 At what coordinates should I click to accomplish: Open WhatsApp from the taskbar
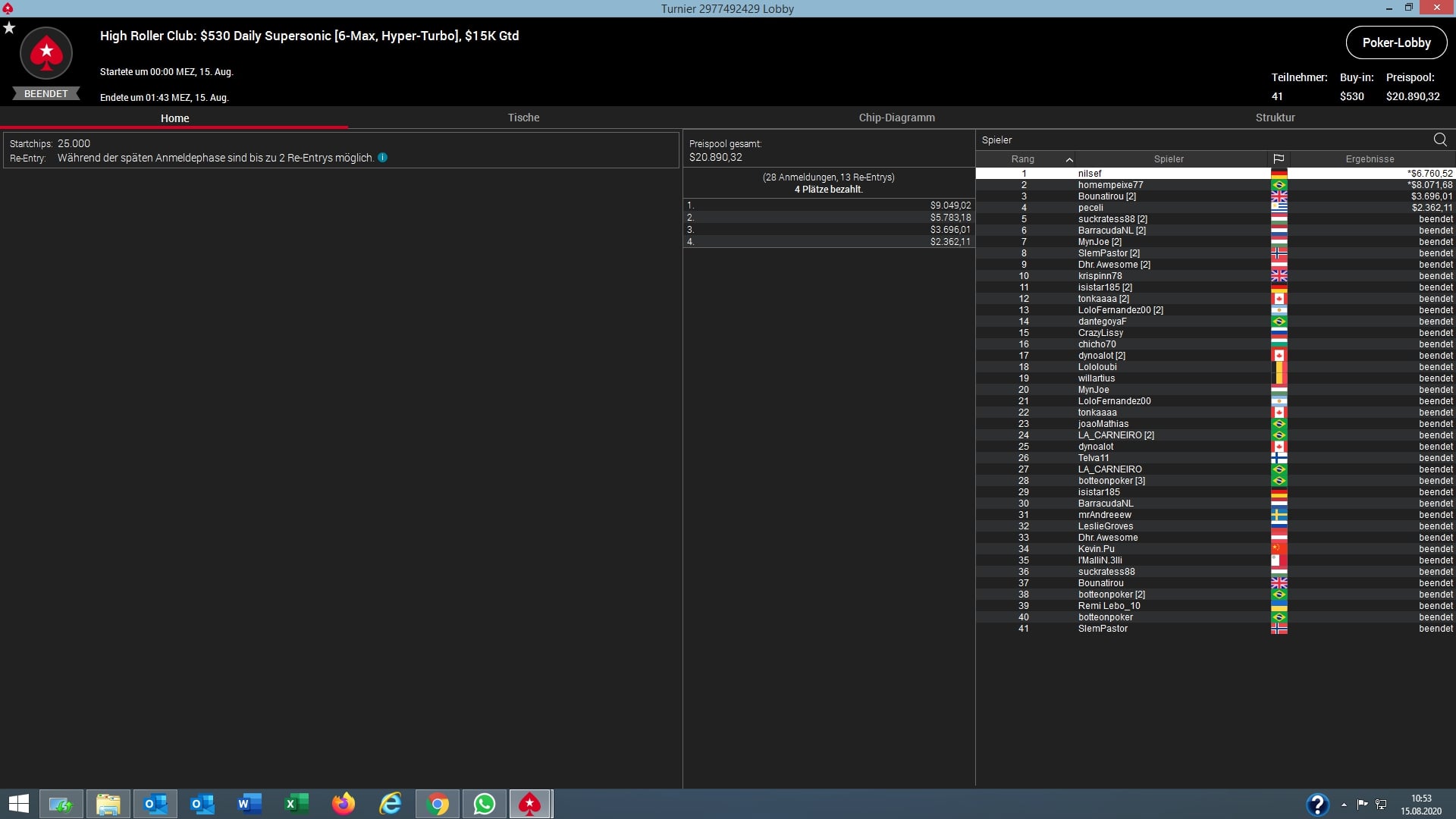tap(484, 804)
